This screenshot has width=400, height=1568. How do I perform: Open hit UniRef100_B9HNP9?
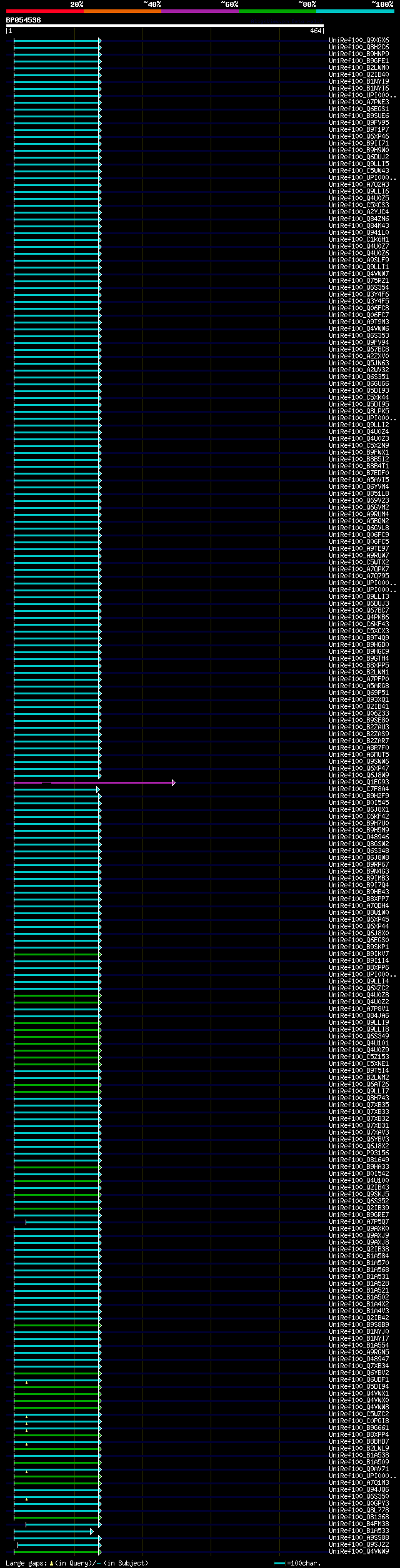359,54
